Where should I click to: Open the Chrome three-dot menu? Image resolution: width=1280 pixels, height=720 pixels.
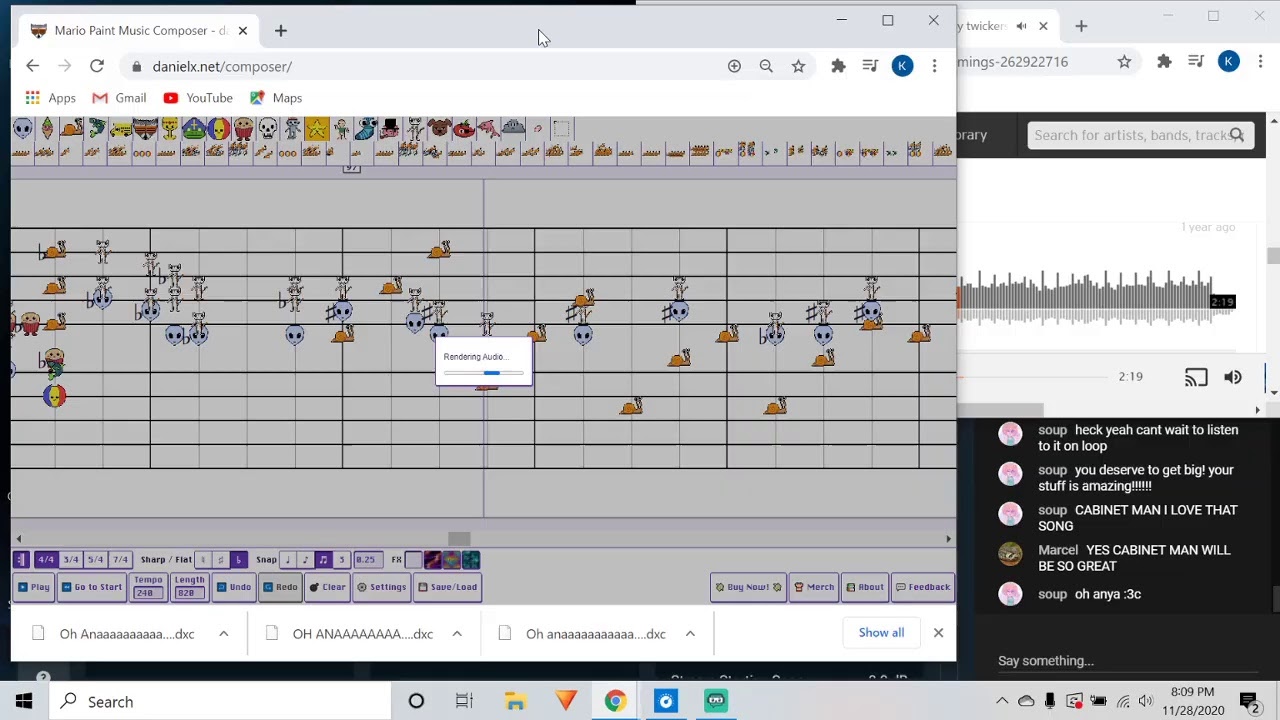(x=934, y=66)
